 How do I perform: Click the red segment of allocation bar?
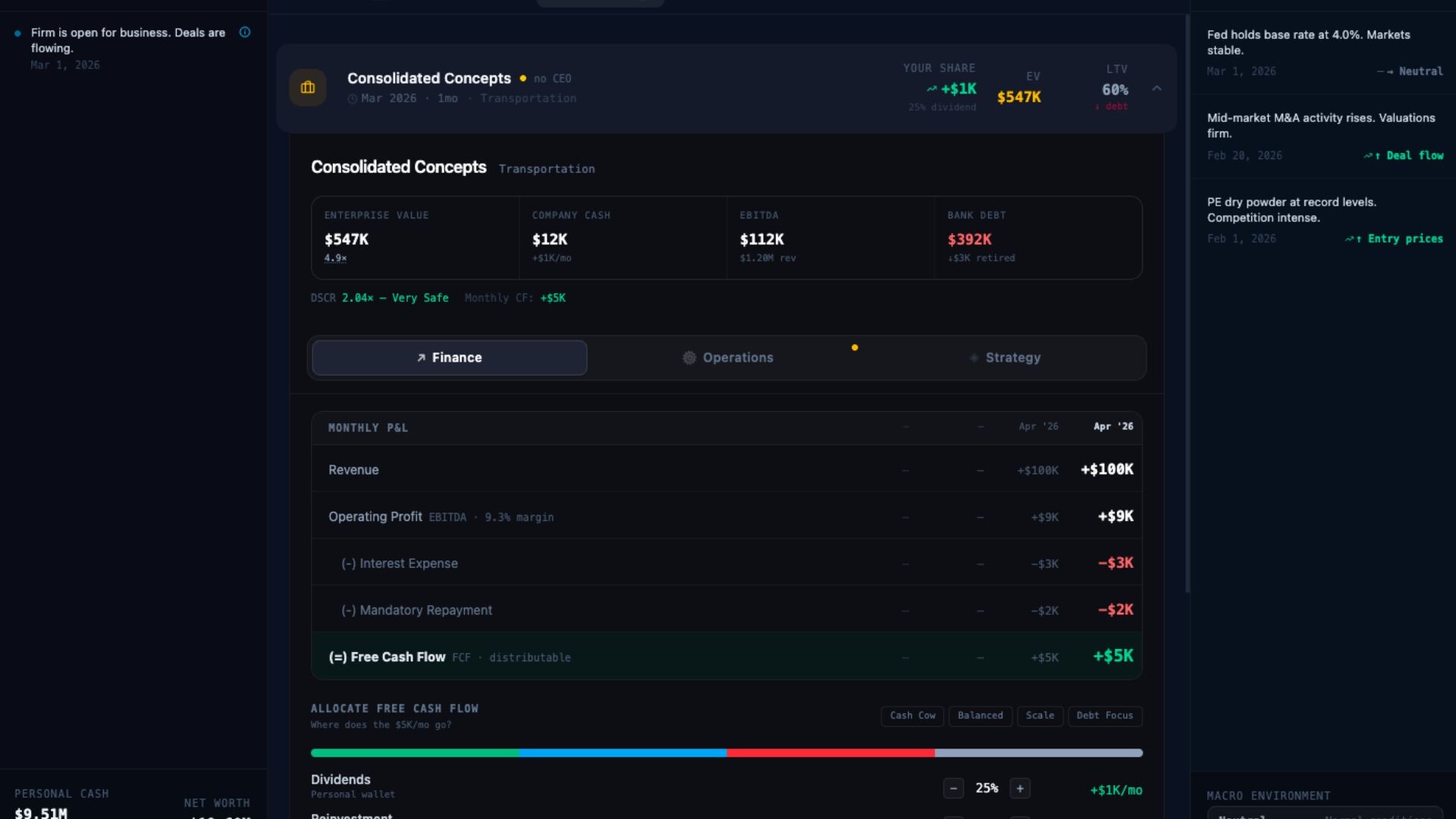[x=830, y=753]
